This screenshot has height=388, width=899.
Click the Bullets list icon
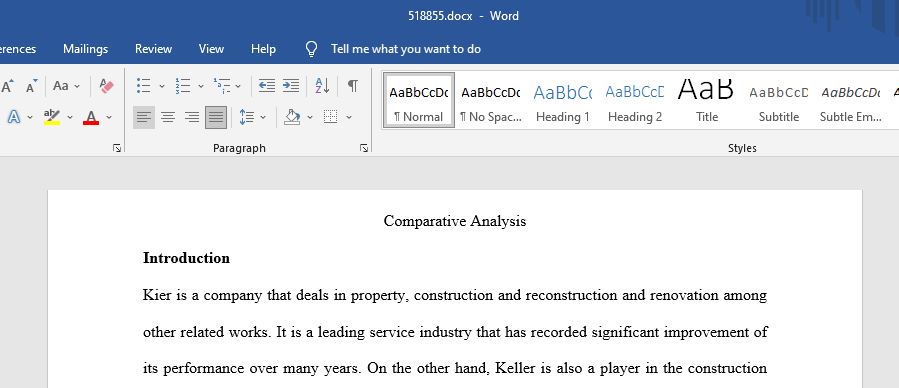pos(143,86)
